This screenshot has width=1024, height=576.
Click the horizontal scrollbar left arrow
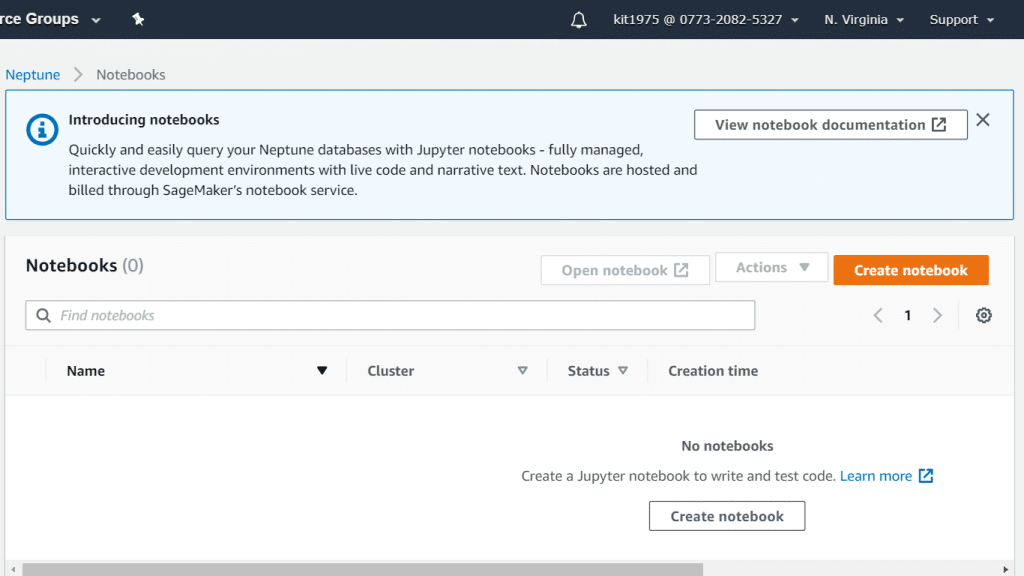coord(13,569)
